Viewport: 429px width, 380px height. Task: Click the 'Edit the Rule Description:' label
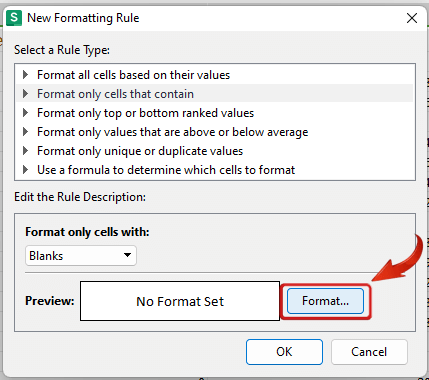tap(80, 197)
